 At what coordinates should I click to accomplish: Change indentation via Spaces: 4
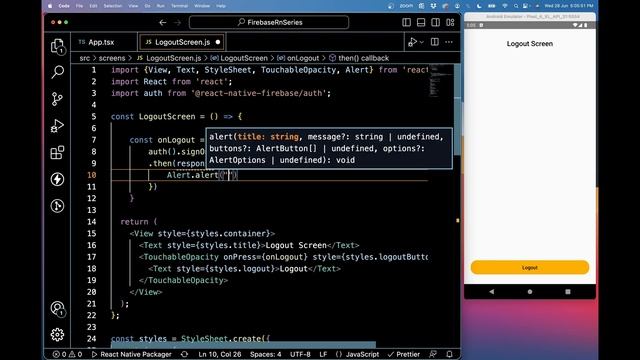[x=265, y=354]
